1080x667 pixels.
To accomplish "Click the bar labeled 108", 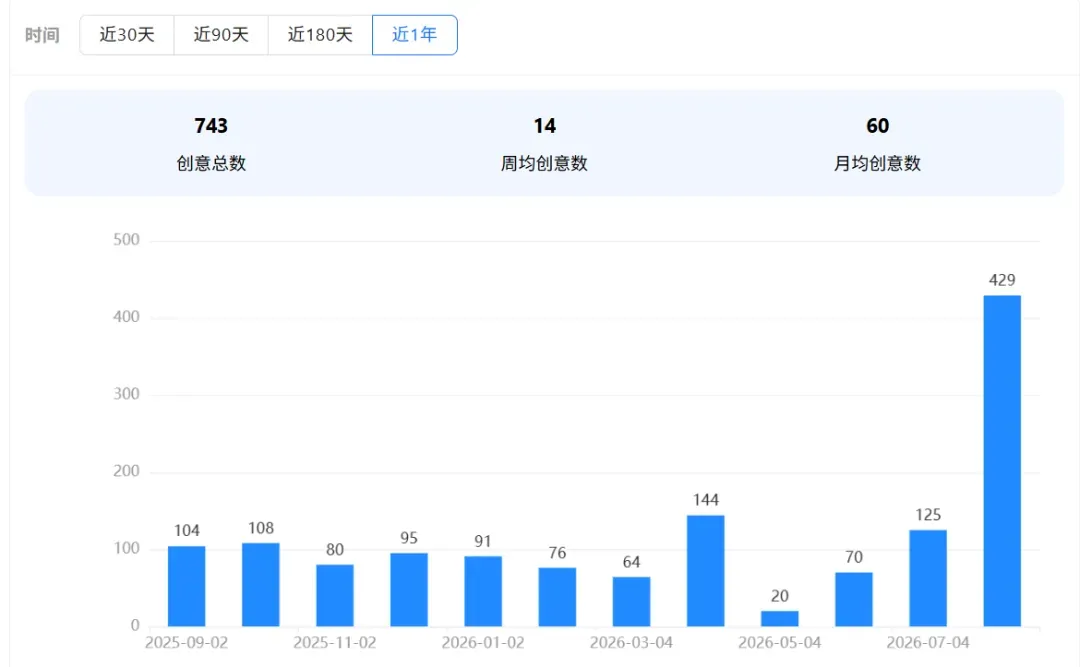I will click(x=261, y=585).
